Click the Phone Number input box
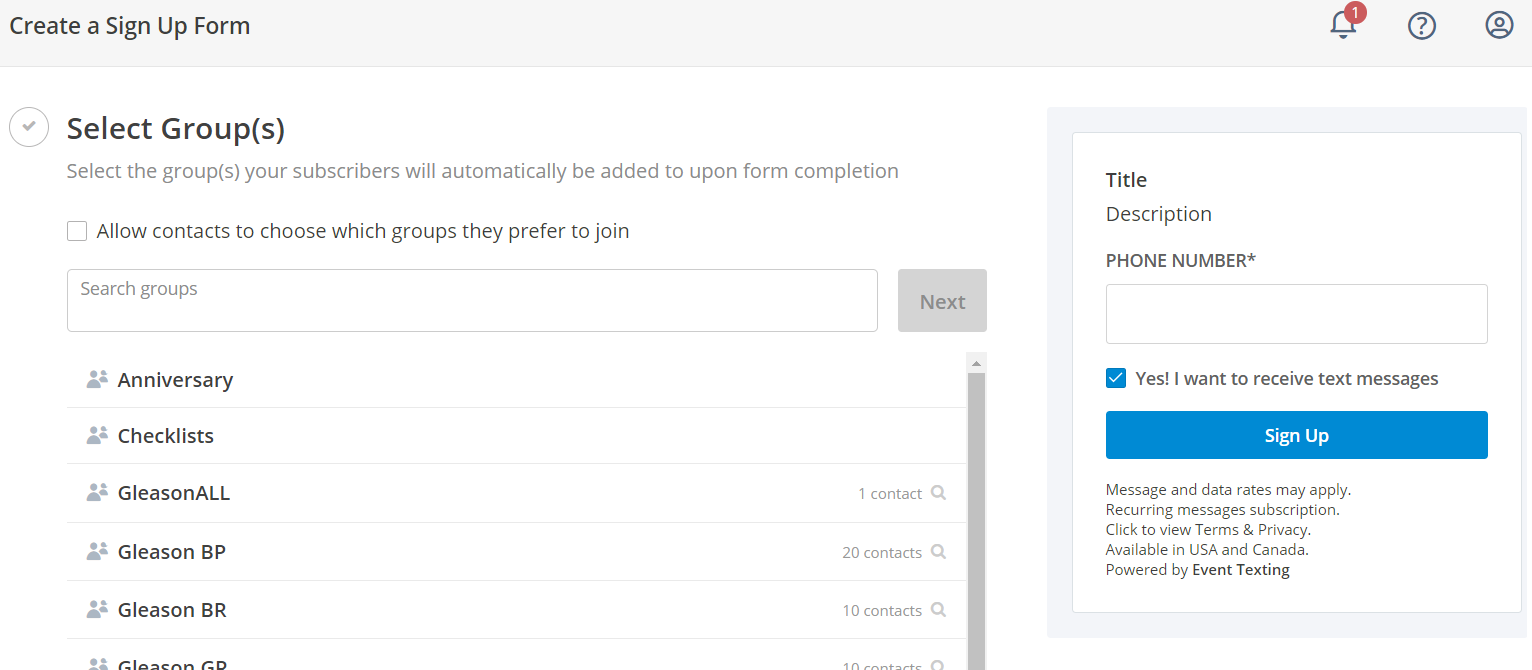The image size is (1532, 670). coord(1296,314)
